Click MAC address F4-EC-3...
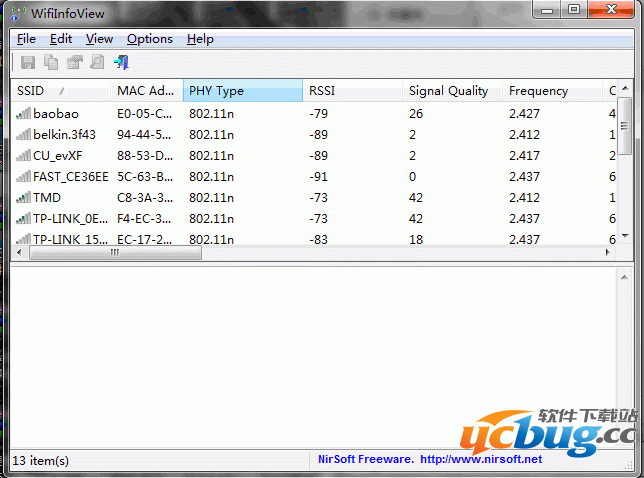 pyautogui.click(x=144, y=218)
